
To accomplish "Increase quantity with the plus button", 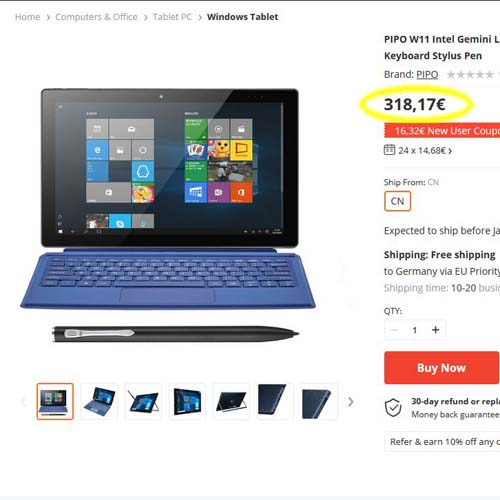I will pyautogui.click(x=435, y=330).
